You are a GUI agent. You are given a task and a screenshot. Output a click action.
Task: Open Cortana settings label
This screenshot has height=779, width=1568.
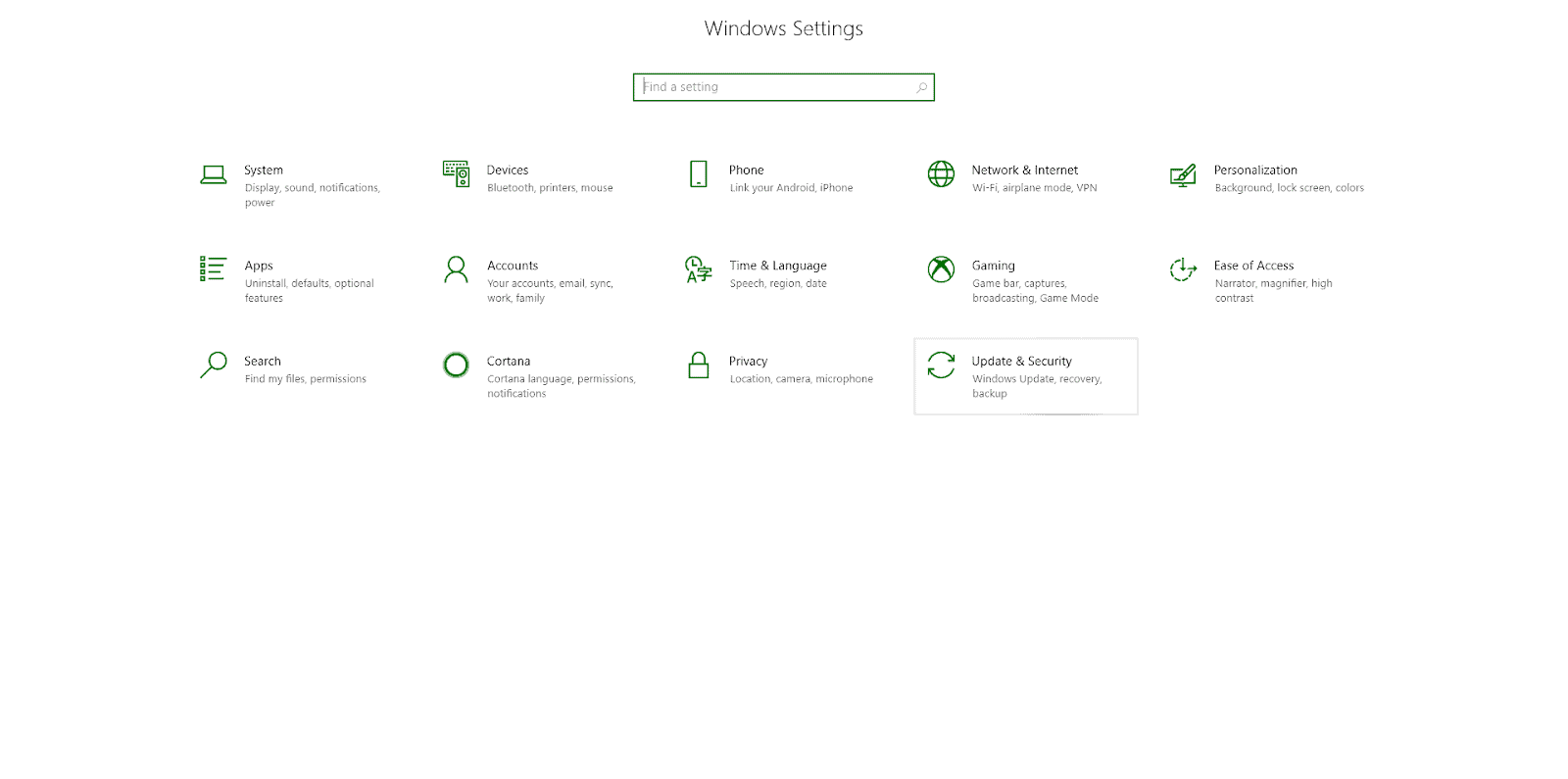pyautogui.click(x=509, y=361)
